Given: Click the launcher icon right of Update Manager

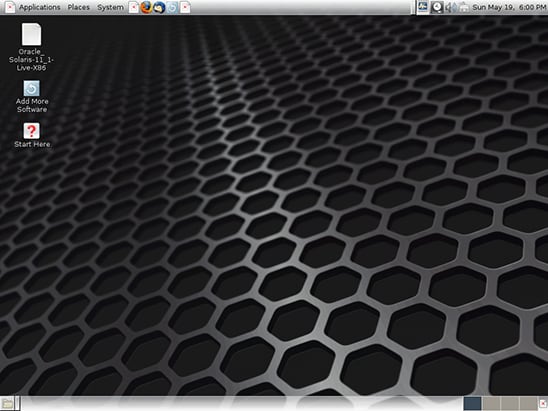Looking at the screenshot, I should point(185,7).
